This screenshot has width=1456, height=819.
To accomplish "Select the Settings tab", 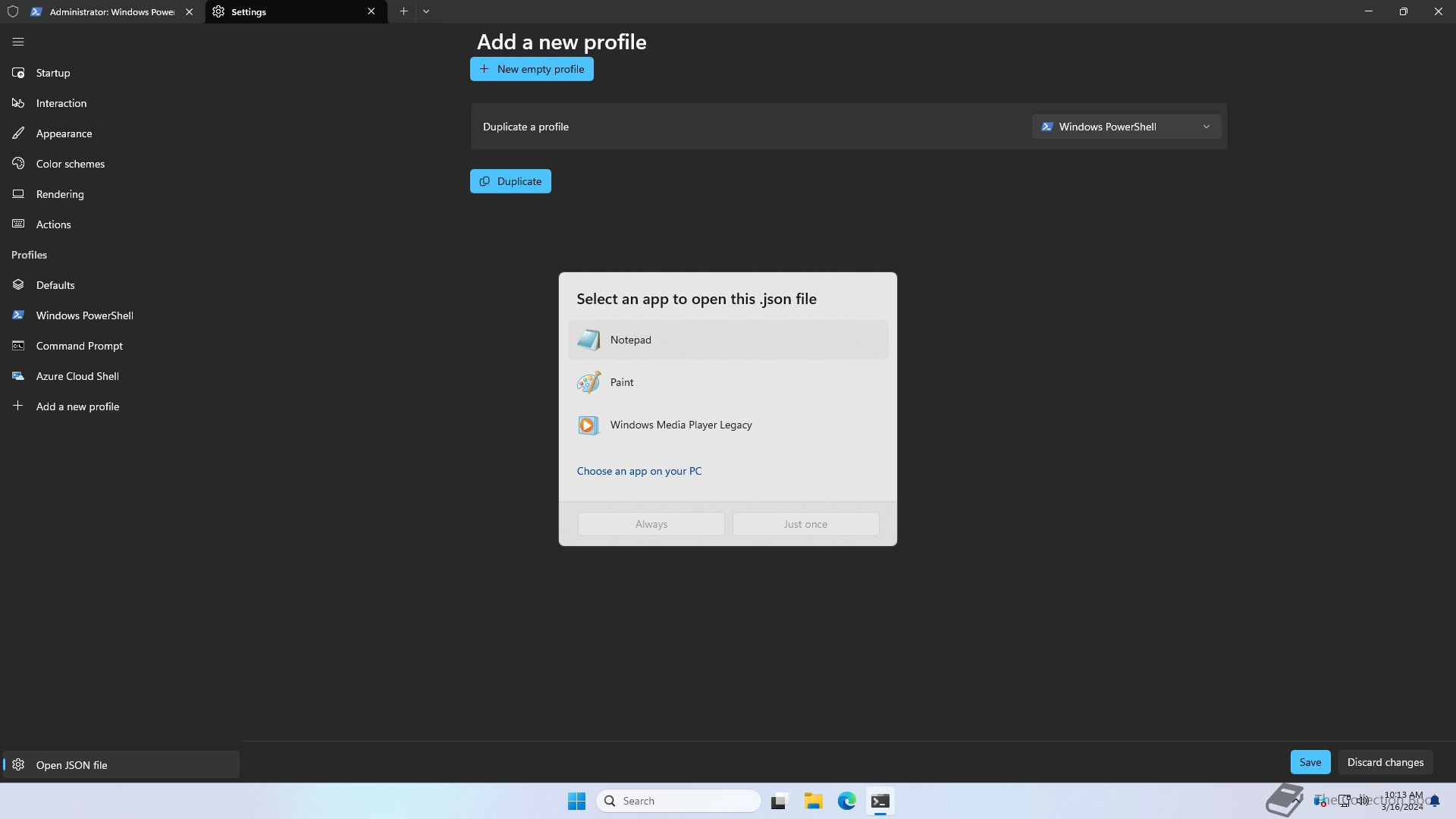I will [x=296, y=11].
